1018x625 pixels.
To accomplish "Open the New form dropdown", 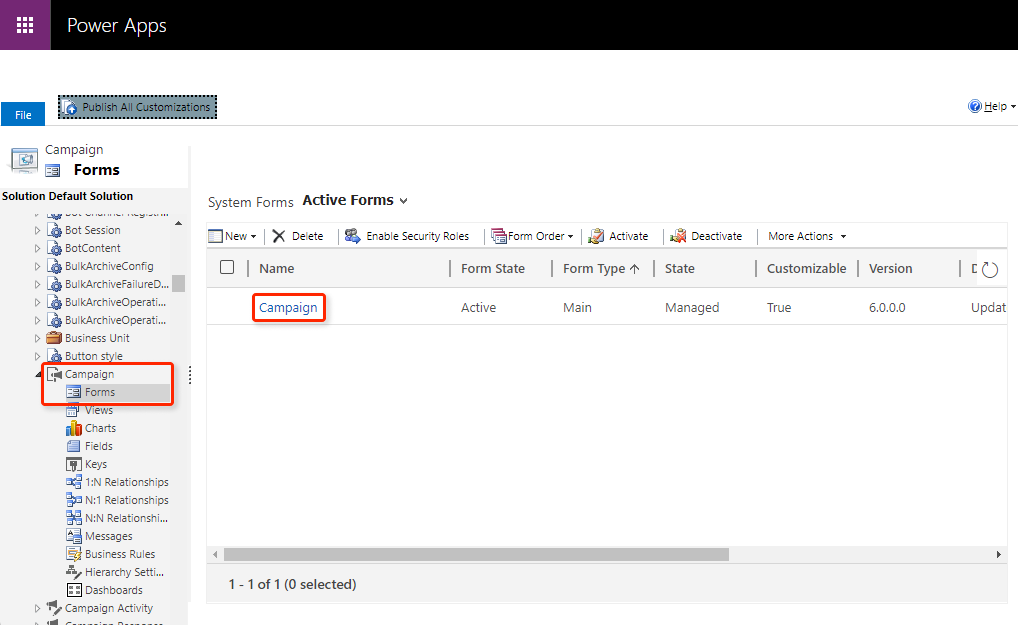I will click(232, 236).
